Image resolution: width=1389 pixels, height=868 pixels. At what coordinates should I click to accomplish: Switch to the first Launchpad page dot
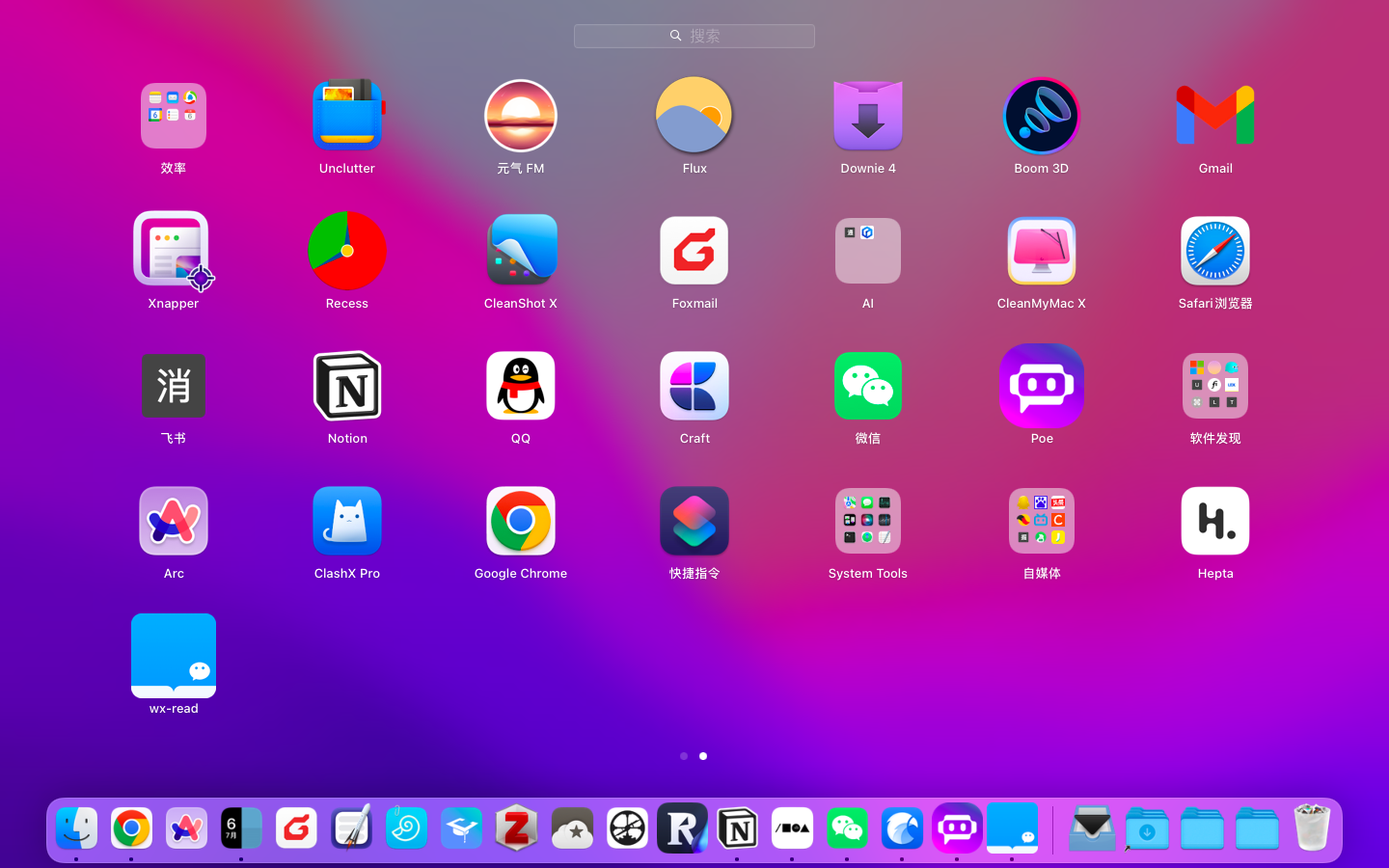pos(684,756)
